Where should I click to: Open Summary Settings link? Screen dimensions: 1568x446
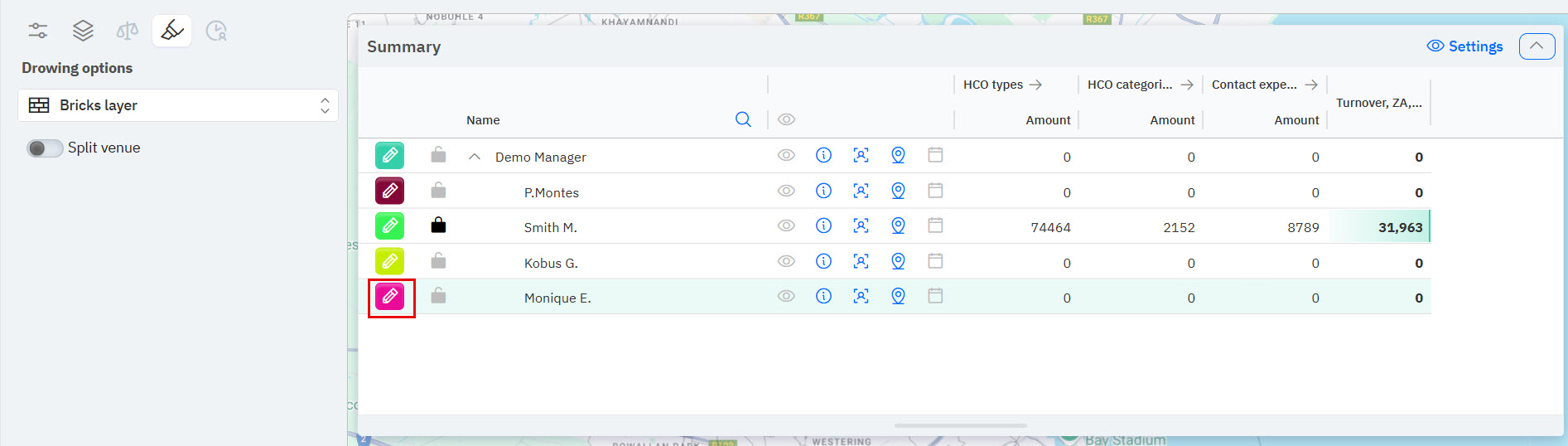click(x=1464, y=46)
